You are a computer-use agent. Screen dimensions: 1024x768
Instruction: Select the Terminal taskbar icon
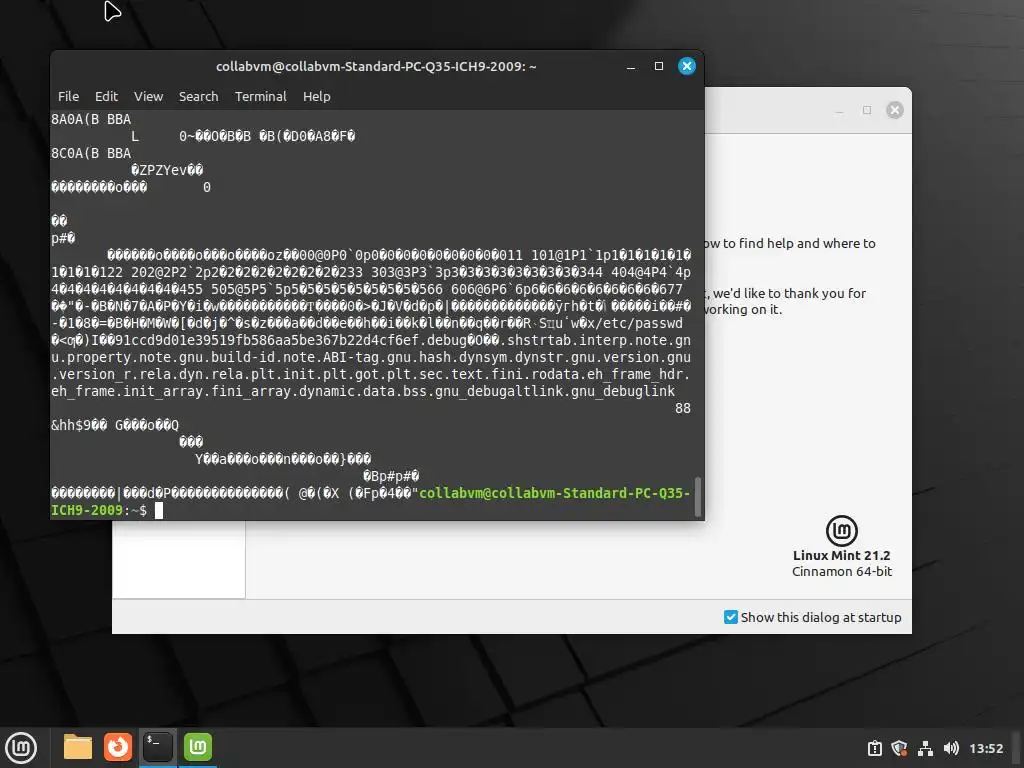(157, 747)
